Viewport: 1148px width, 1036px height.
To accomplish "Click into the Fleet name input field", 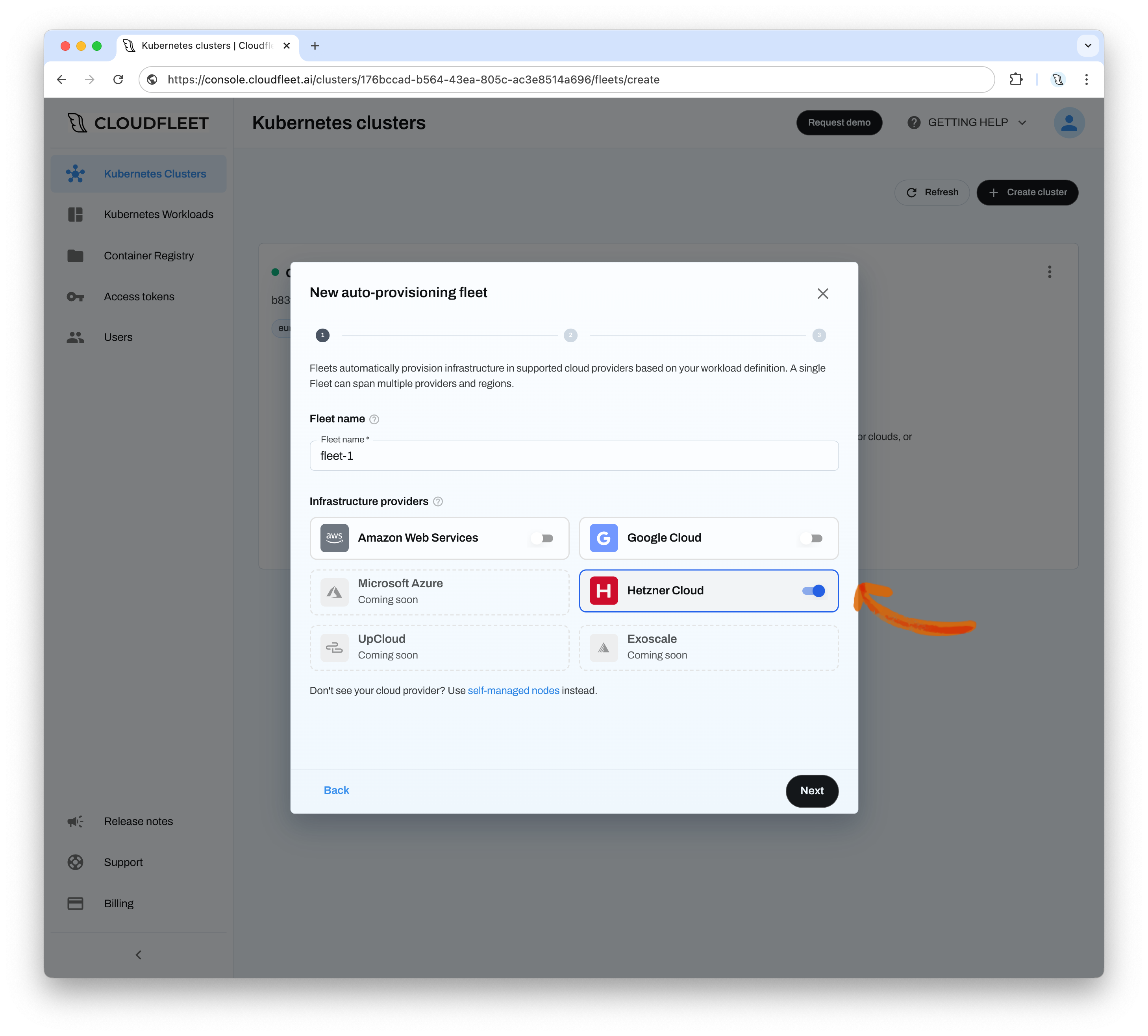I will pos(574,456).
